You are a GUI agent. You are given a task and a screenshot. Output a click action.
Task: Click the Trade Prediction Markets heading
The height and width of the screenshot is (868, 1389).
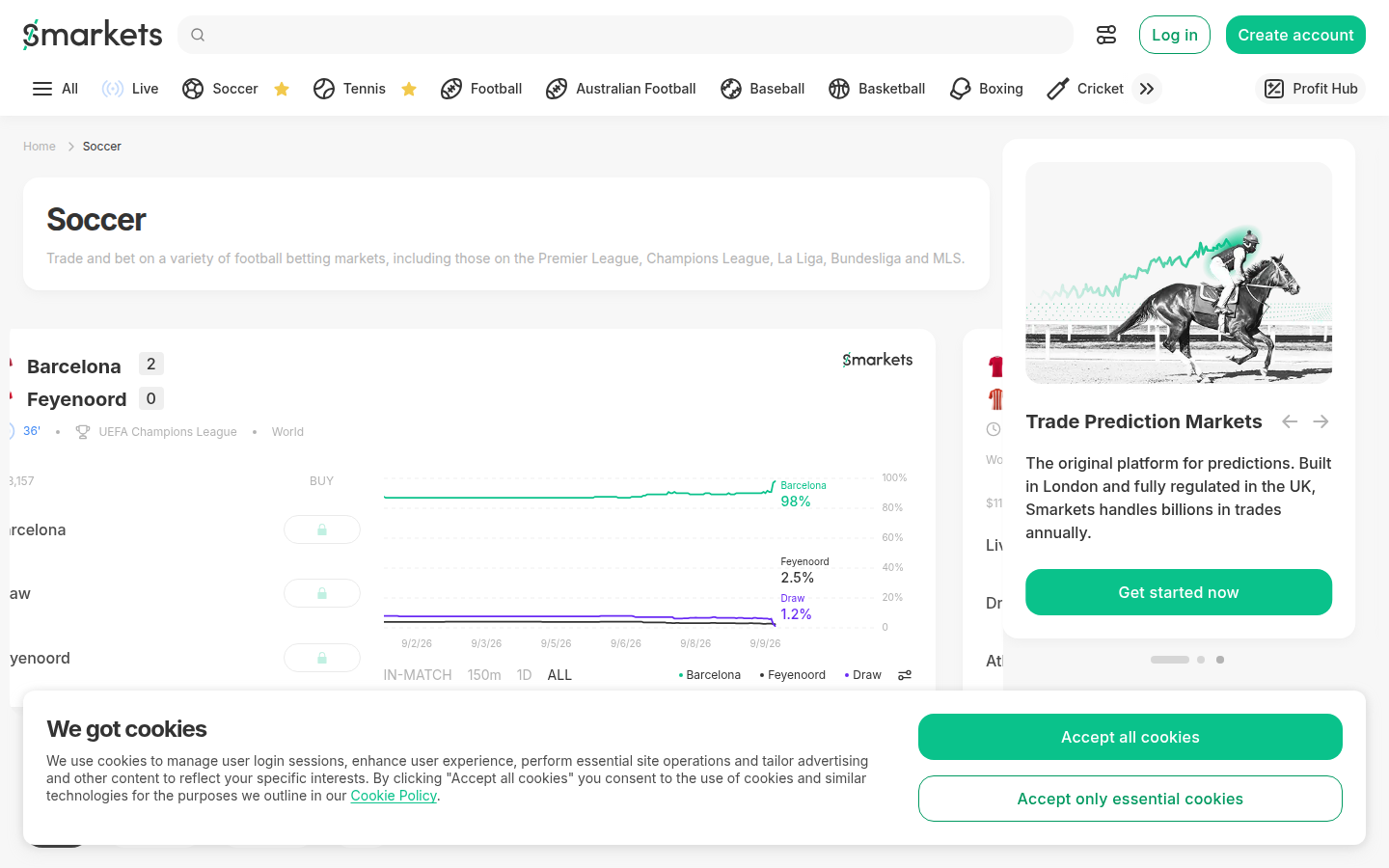pos(1144,421)
